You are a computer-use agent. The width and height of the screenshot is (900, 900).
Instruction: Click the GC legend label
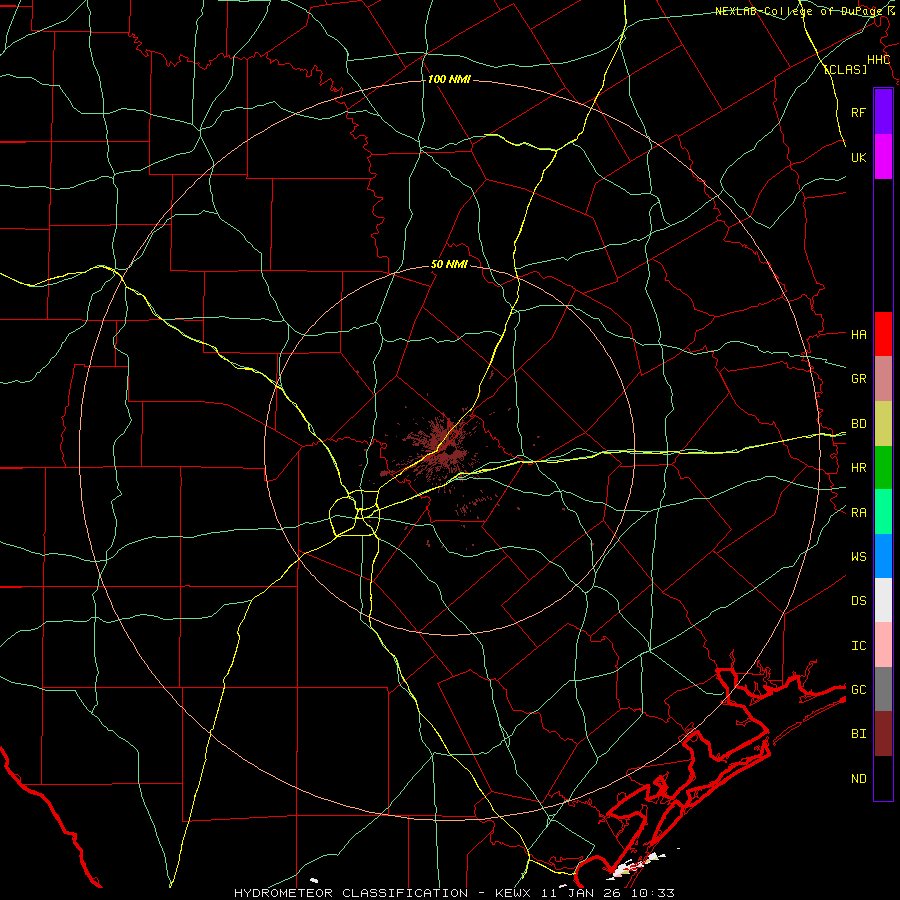pyautogui.click(x=858, y=690)
